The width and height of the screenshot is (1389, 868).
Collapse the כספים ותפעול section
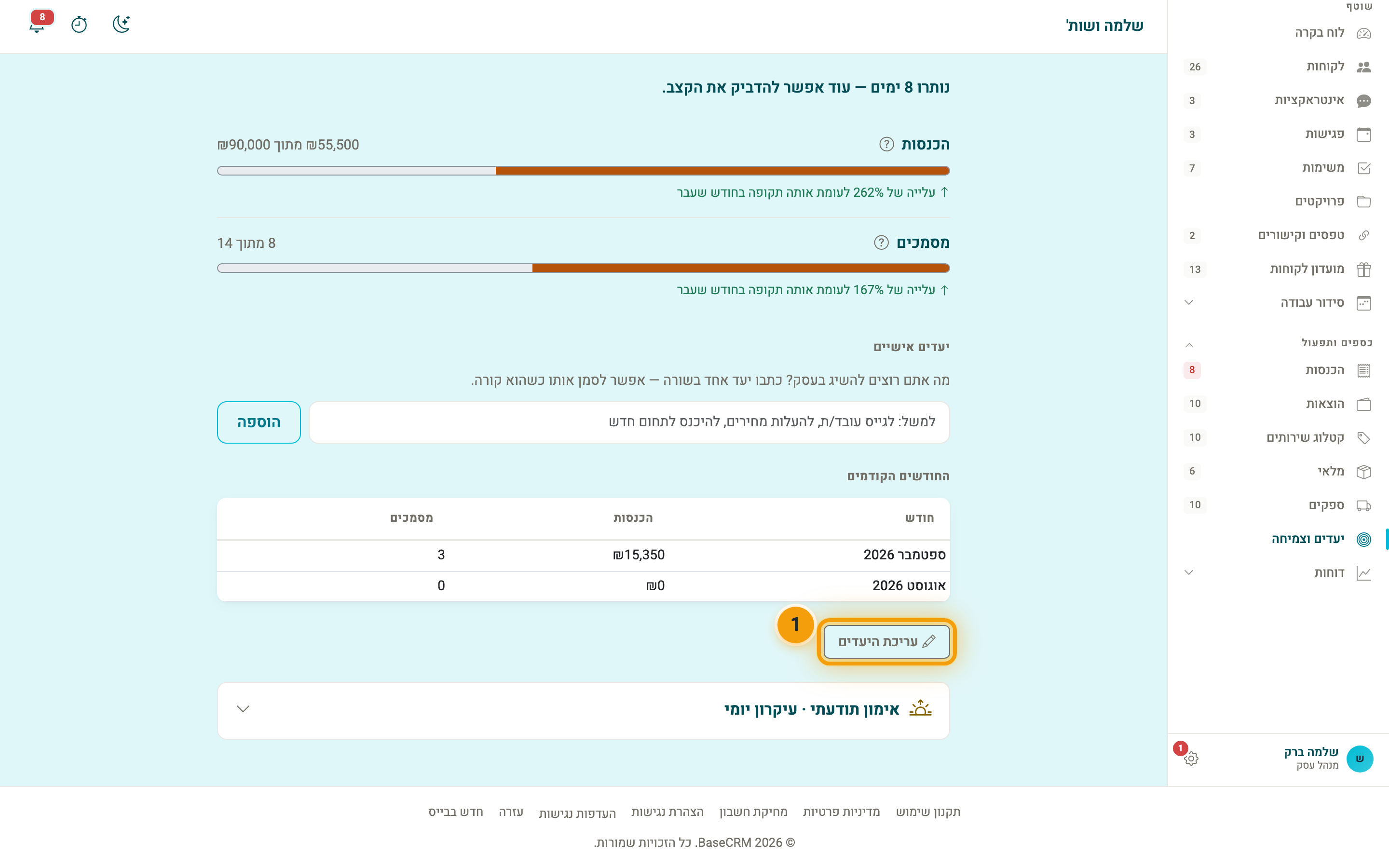click(1189, 345)
